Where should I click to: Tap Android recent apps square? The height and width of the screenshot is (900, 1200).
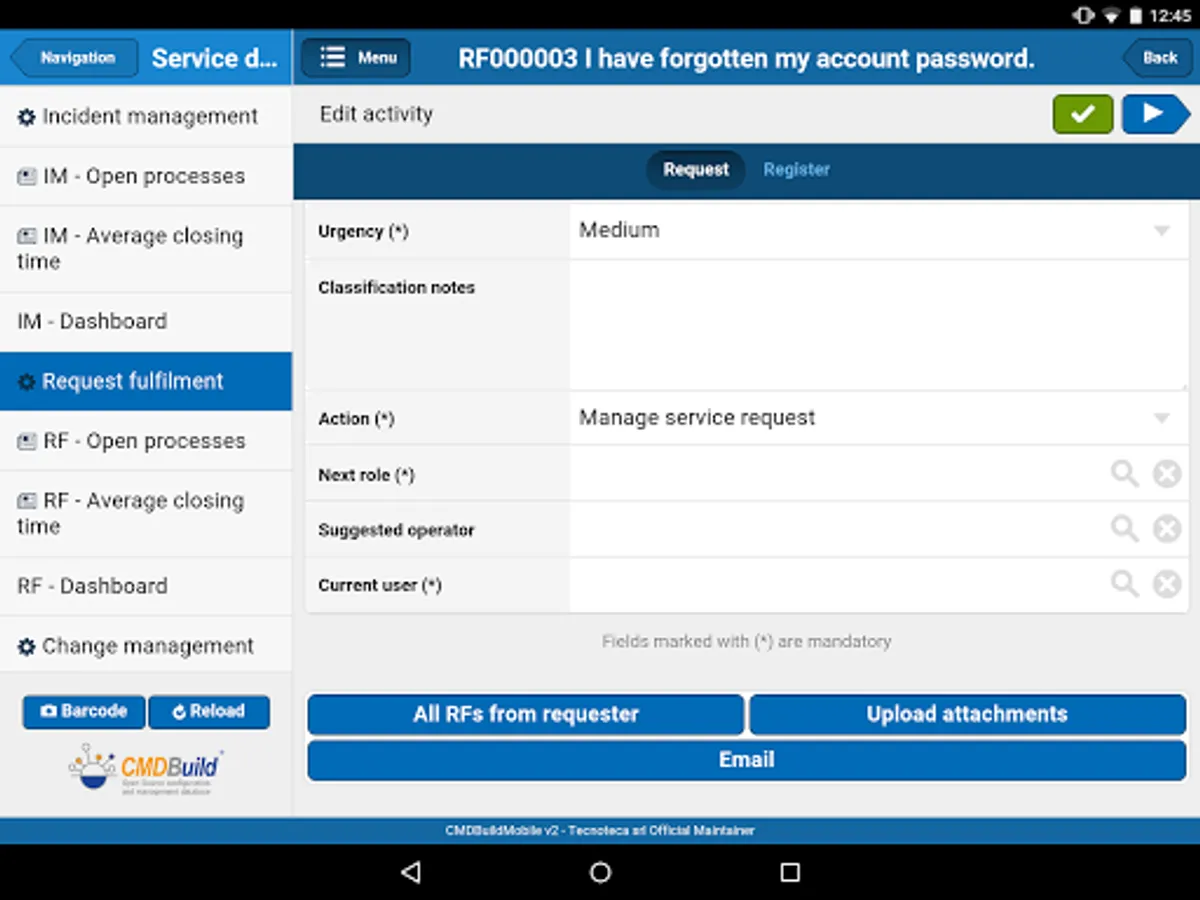[790, 872]
